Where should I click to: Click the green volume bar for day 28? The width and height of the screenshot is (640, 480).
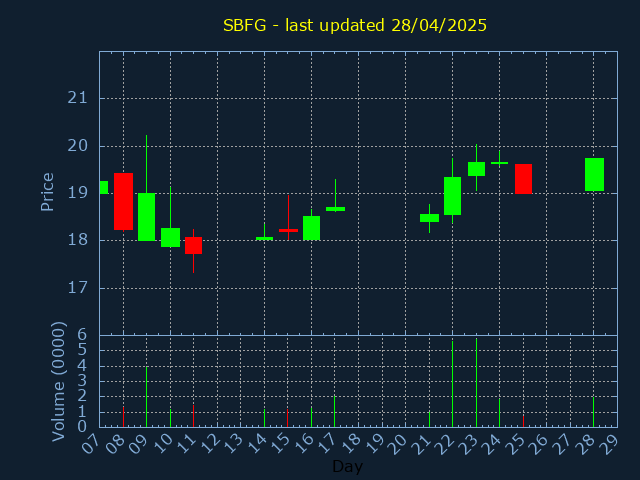click(x=593, y=412)
